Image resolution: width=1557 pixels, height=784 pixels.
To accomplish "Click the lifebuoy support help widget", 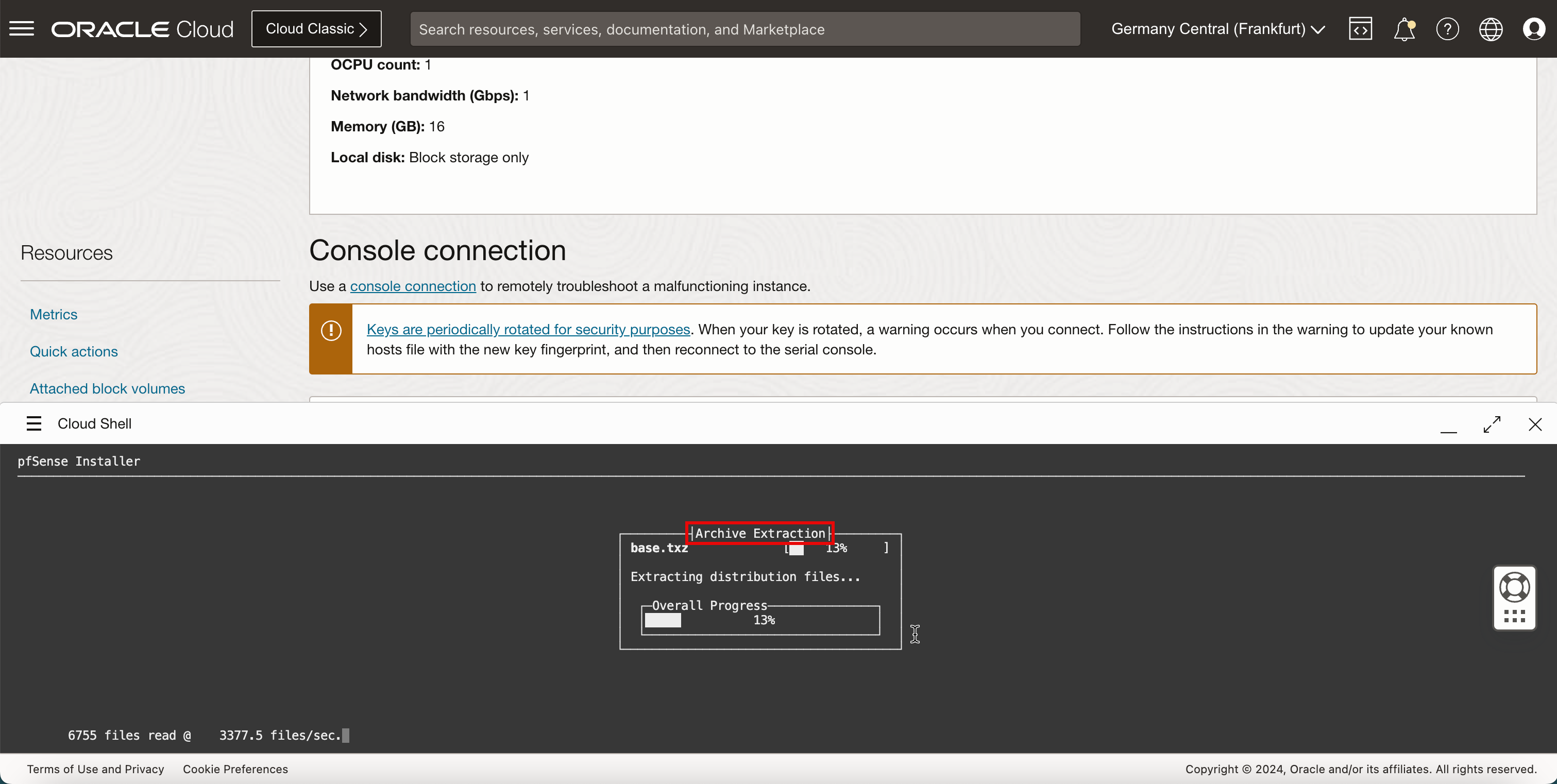I will [1514, 587].
